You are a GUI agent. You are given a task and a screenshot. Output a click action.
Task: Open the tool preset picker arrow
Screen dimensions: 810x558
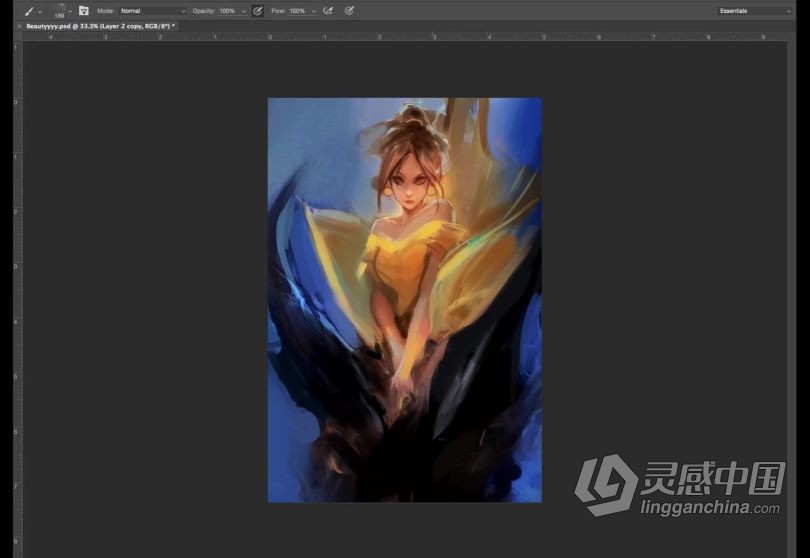point(39,11)
